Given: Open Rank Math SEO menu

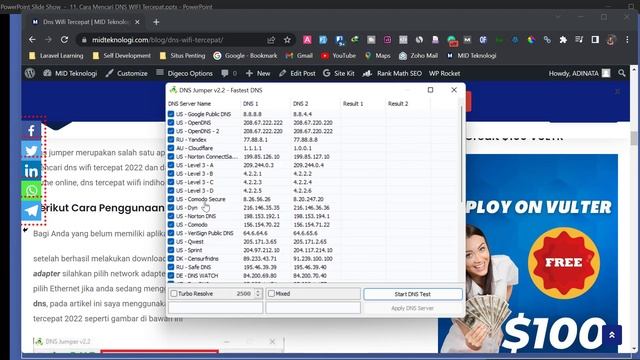Looking at the screenshot, I should [392, 73].
